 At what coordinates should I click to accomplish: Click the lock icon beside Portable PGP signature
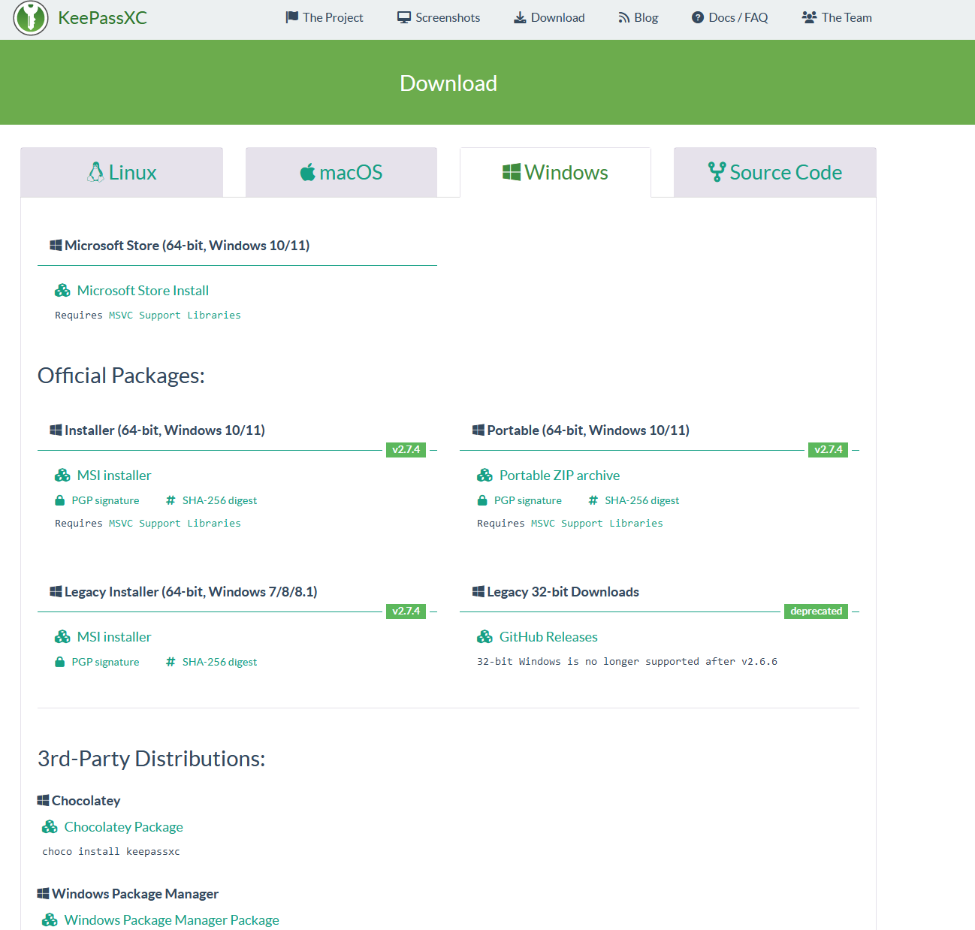click(x=482, y=501)
